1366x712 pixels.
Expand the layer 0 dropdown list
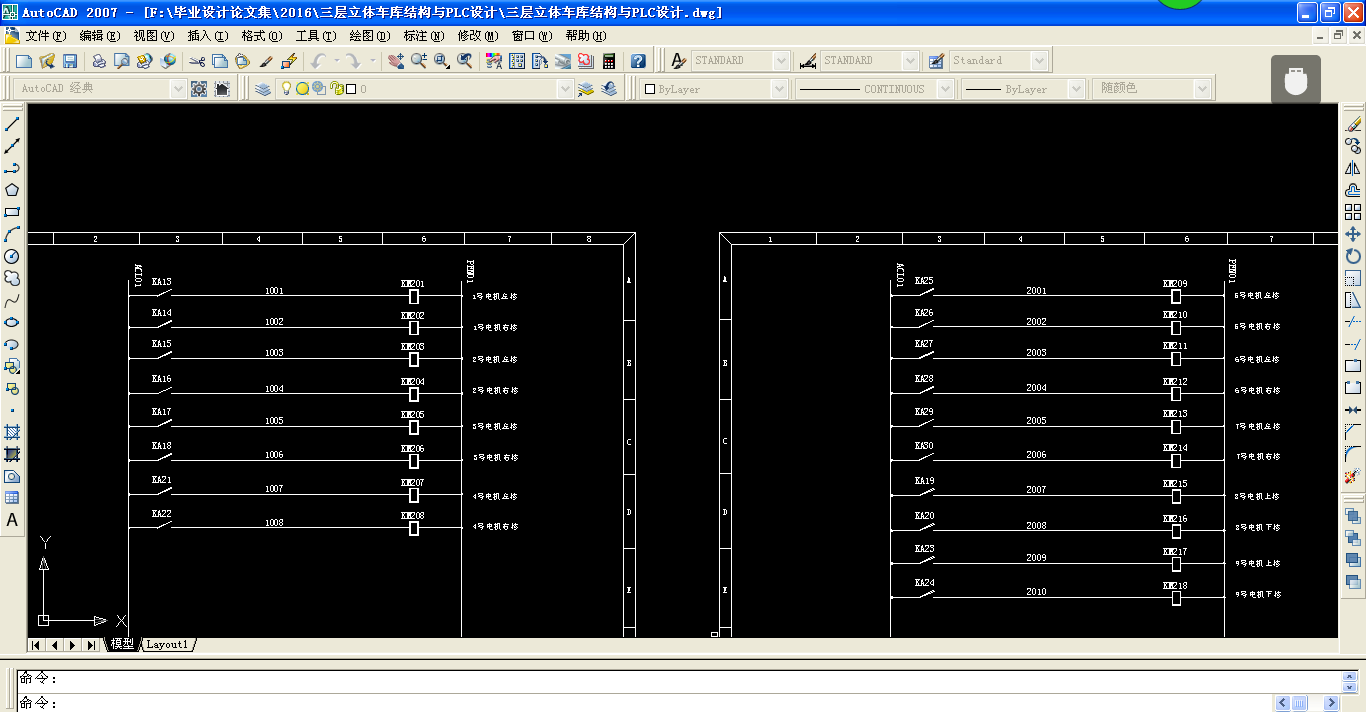565,89
